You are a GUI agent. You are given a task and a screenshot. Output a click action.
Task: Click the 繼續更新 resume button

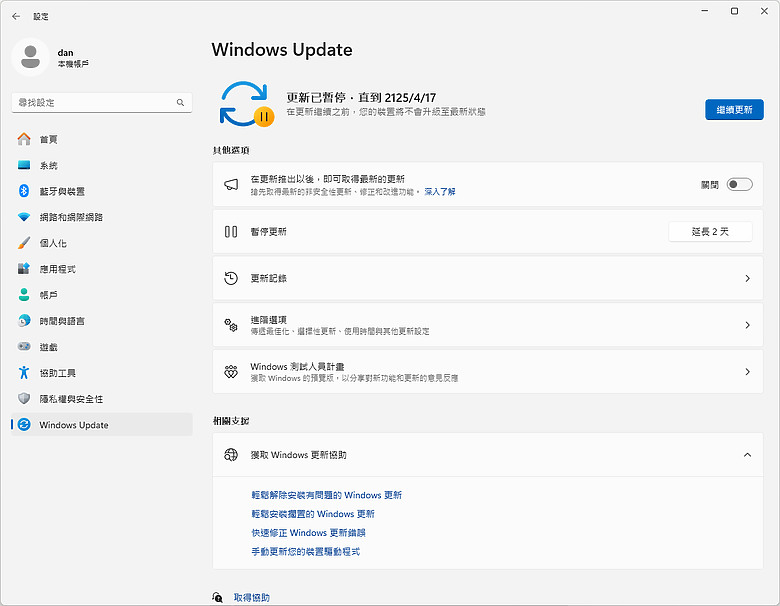[734, 109]
